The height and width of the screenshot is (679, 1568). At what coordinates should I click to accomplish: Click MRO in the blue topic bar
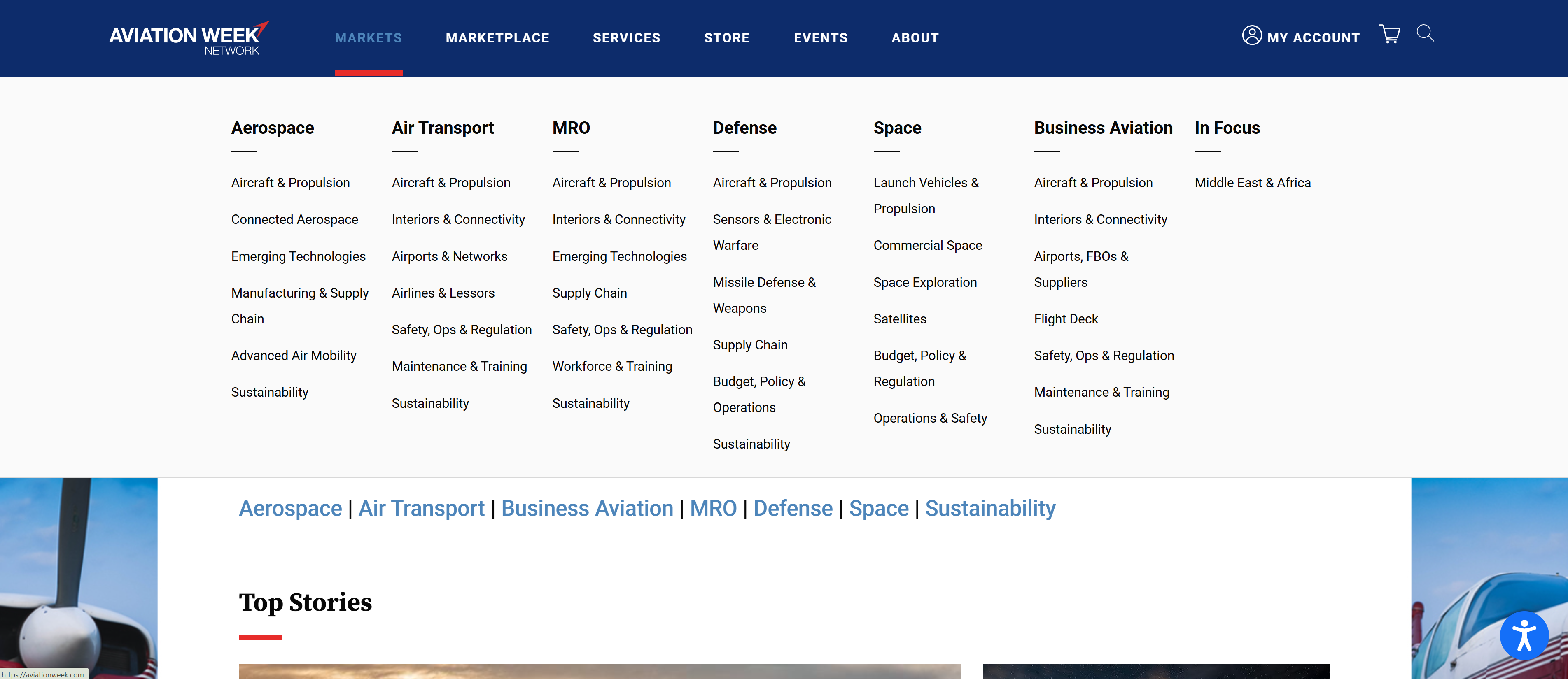[714, 509]
